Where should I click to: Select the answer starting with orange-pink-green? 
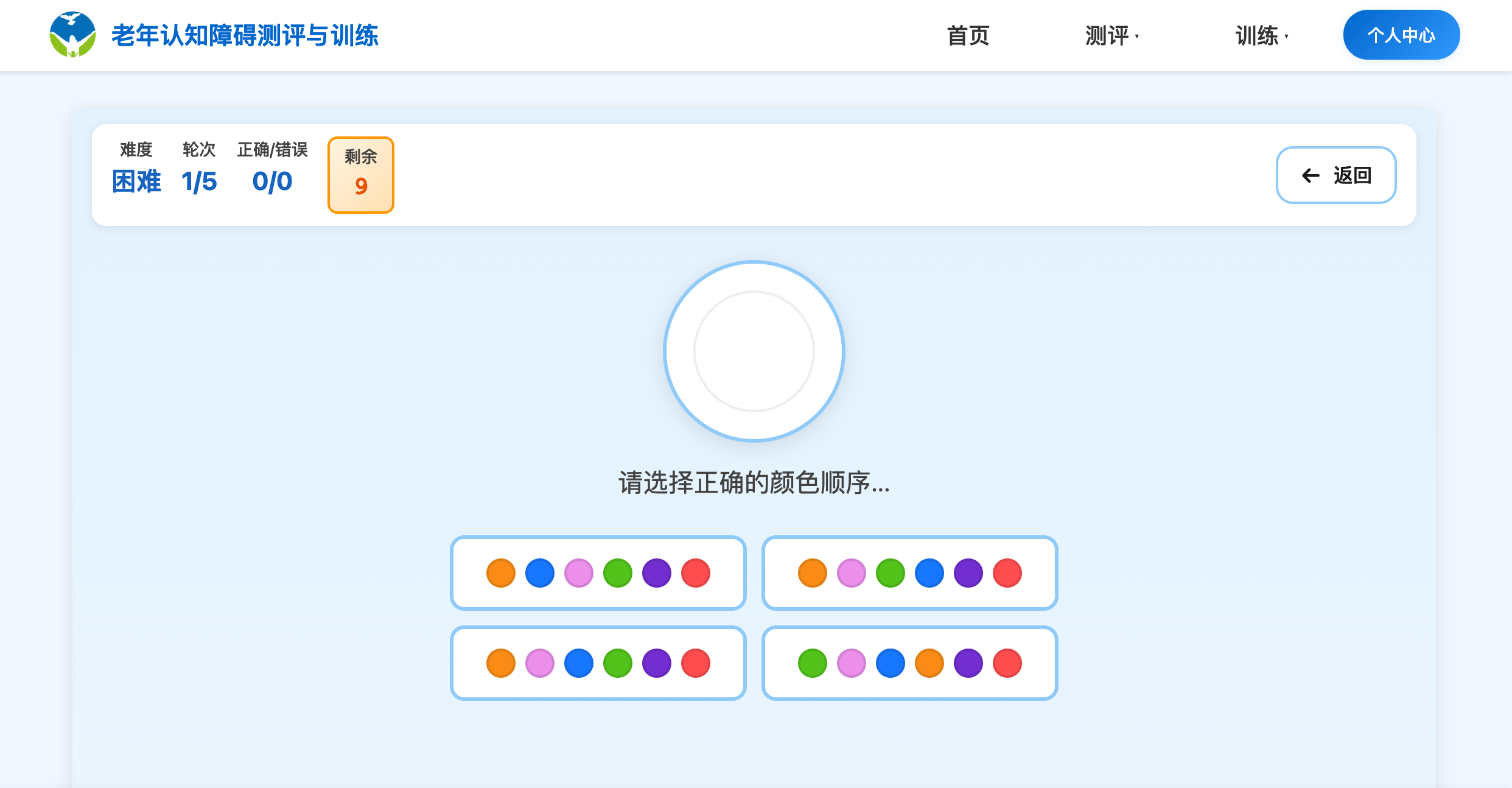[x=909, y=572]
